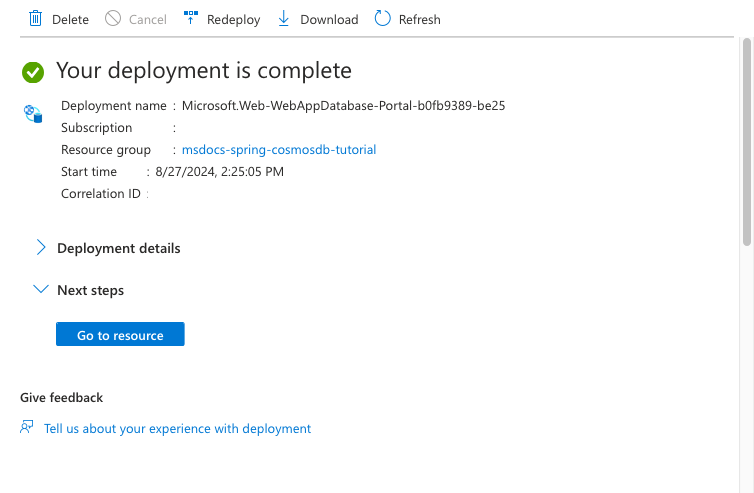Click the Download arrow icon
This screenshot has width=754, height=493.
(284, 19)
